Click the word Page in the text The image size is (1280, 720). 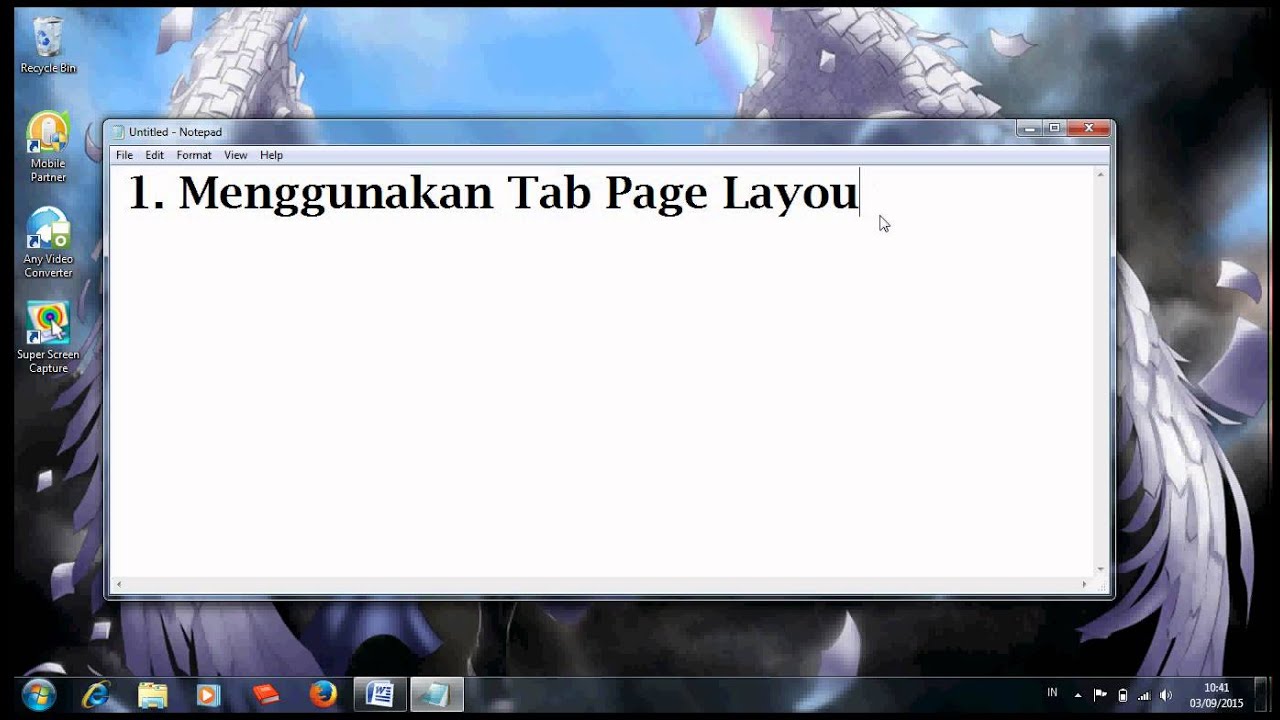tap(656, 194)
